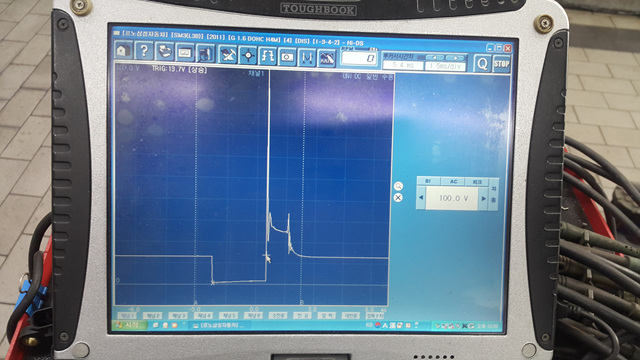Click the STOP button

(502, 64)
